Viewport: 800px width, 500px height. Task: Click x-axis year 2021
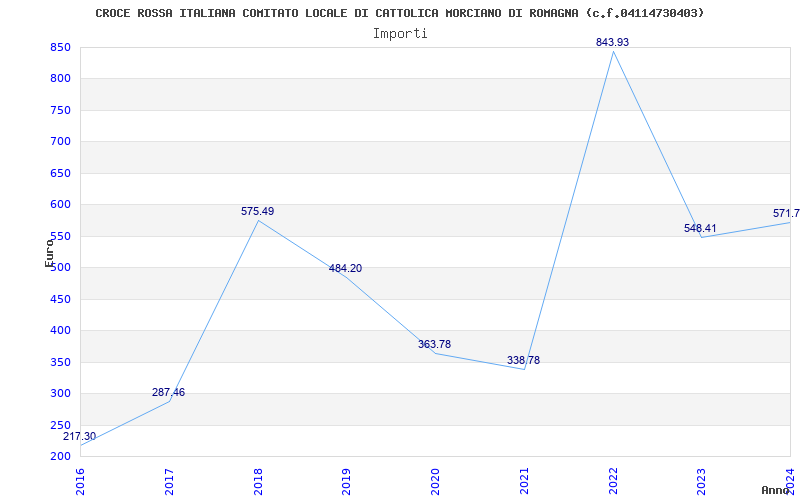(x=524, y=481)
